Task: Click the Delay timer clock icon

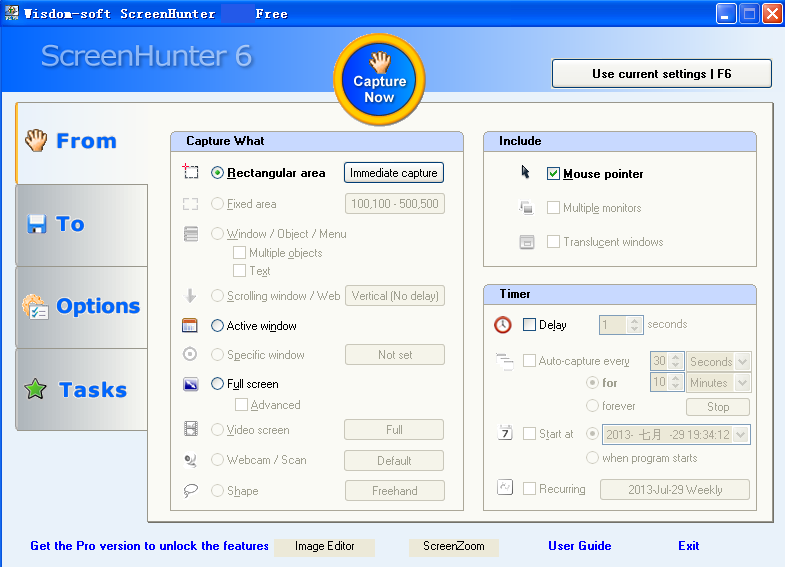Action: point(503,325)
